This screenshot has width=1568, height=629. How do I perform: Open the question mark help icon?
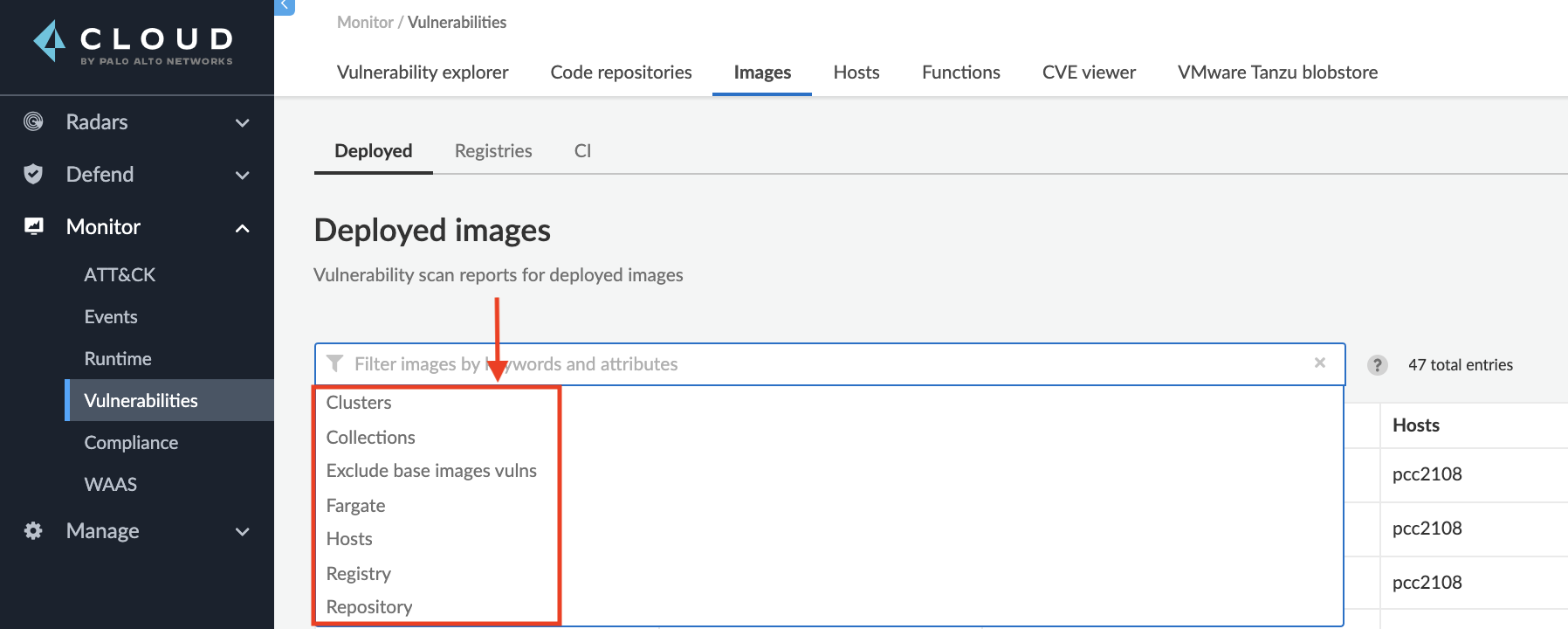[1377, 365]
